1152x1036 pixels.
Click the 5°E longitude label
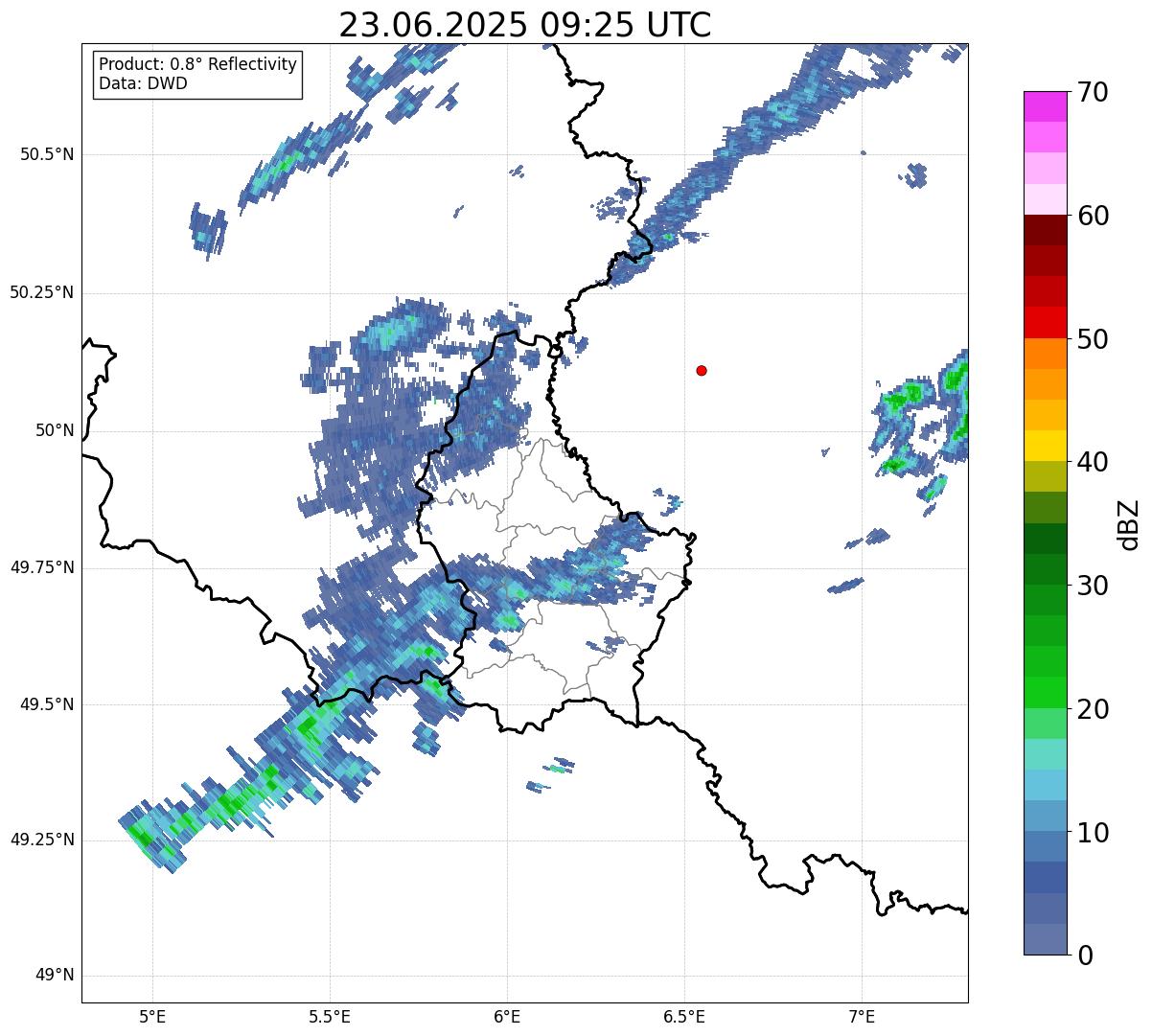[x=152, y=1016]
